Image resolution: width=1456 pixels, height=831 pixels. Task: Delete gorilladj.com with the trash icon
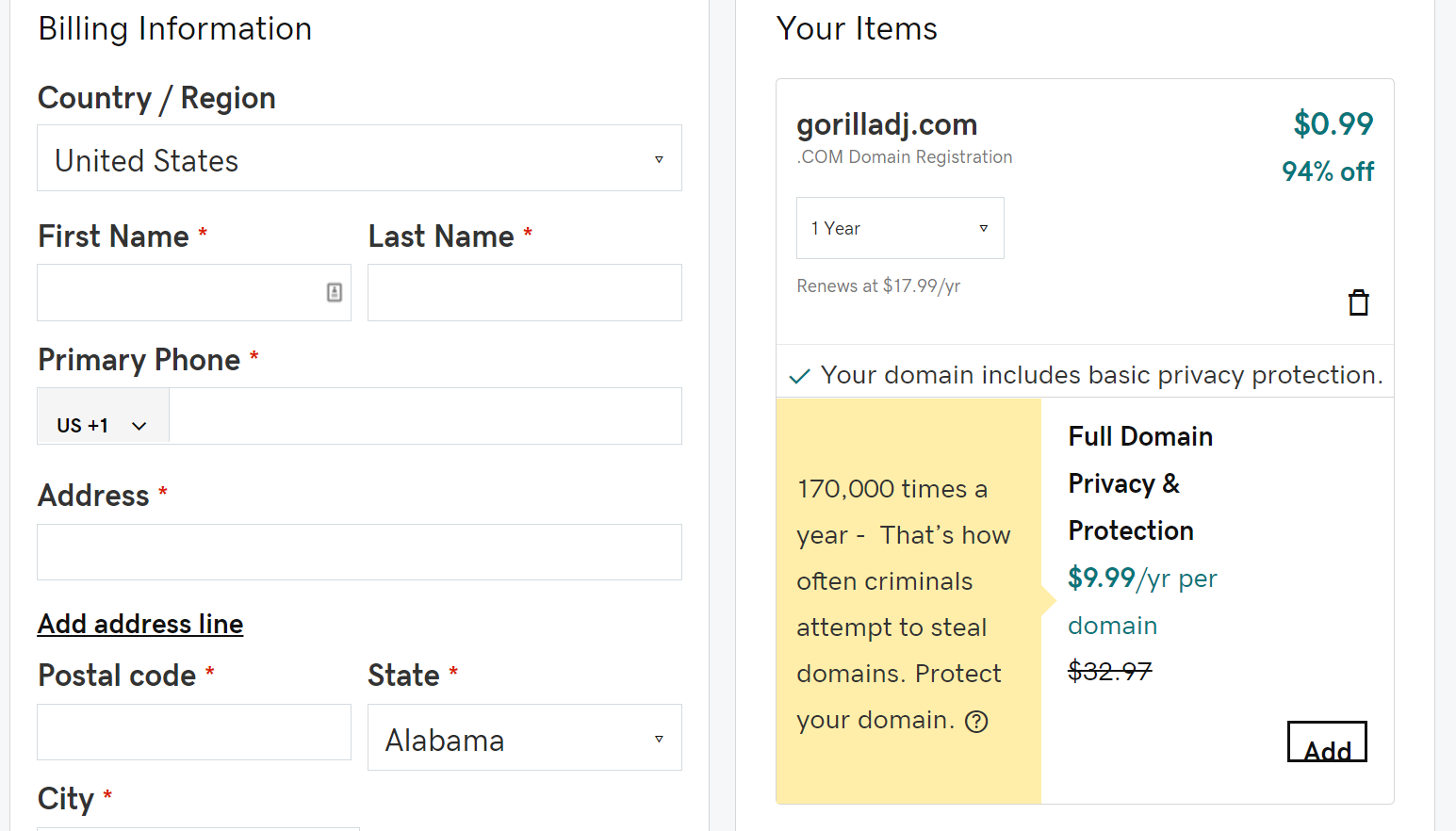1358,302
